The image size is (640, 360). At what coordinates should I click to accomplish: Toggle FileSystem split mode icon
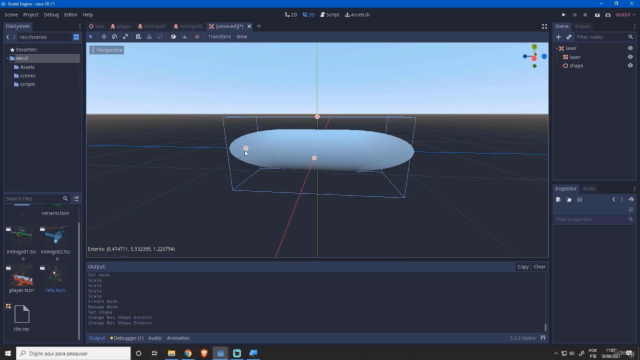click(76, 37)
